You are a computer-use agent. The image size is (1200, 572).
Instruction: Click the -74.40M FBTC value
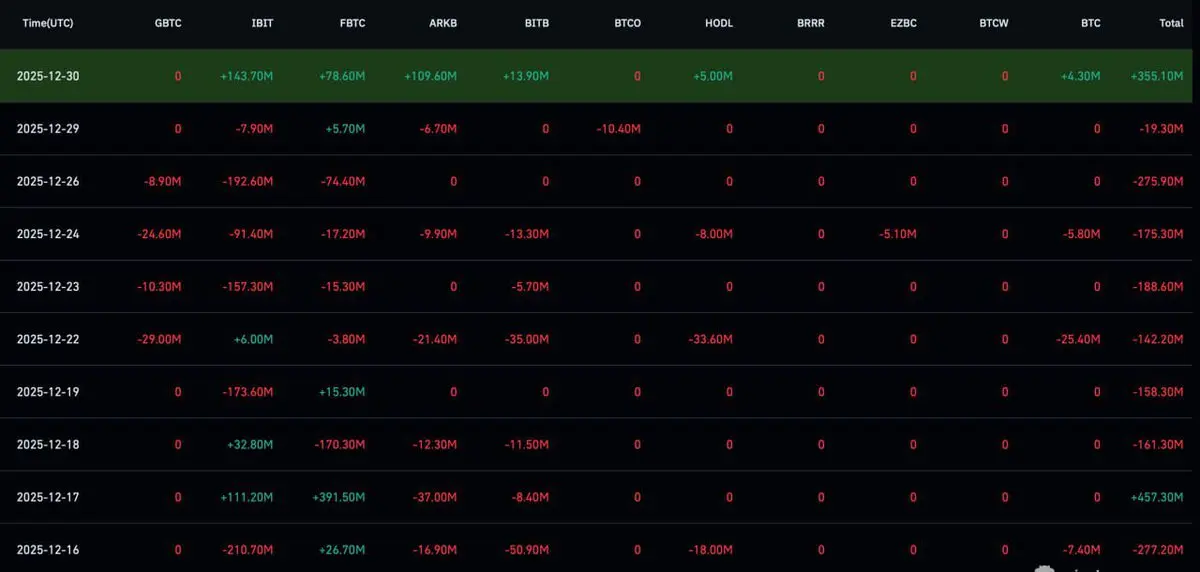pos(345,181)
